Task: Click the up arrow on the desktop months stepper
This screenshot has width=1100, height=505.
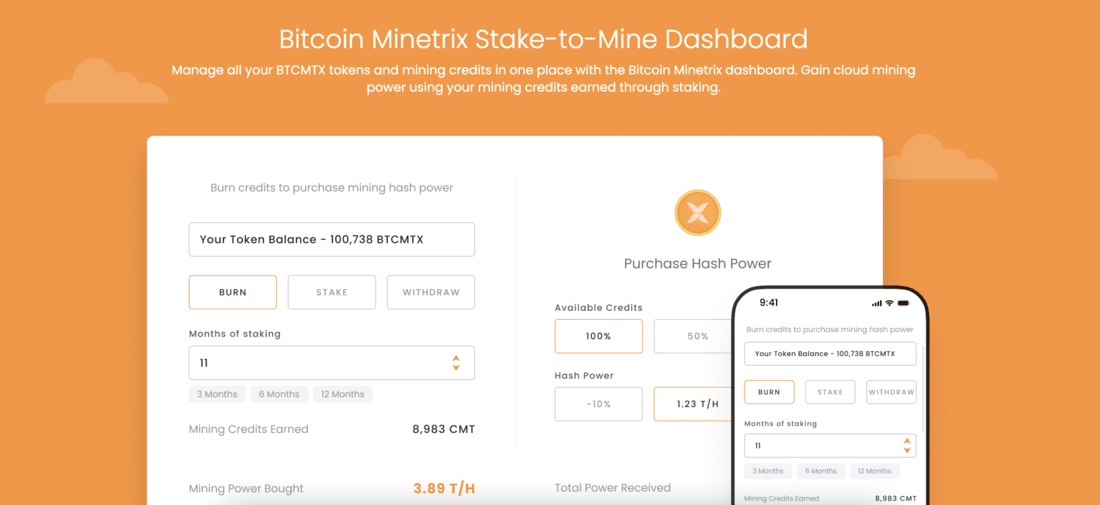Action: pyautogui.click(x=456, y=358)
